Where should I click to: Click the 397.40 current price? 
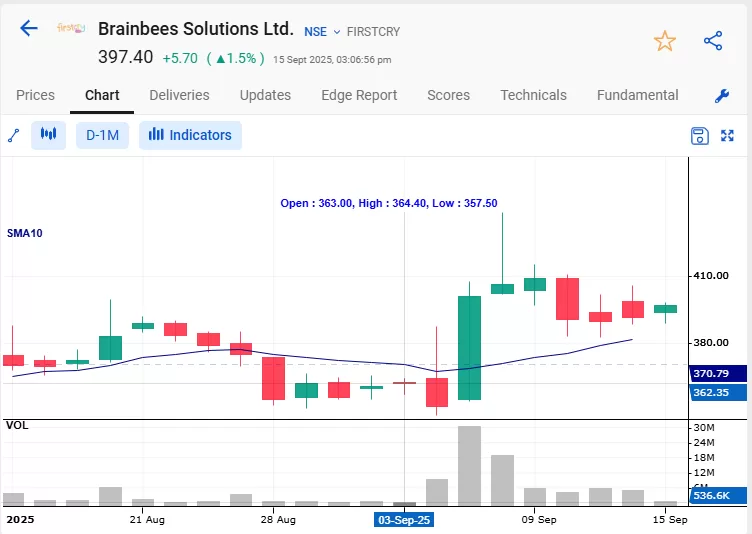point(126,57)
